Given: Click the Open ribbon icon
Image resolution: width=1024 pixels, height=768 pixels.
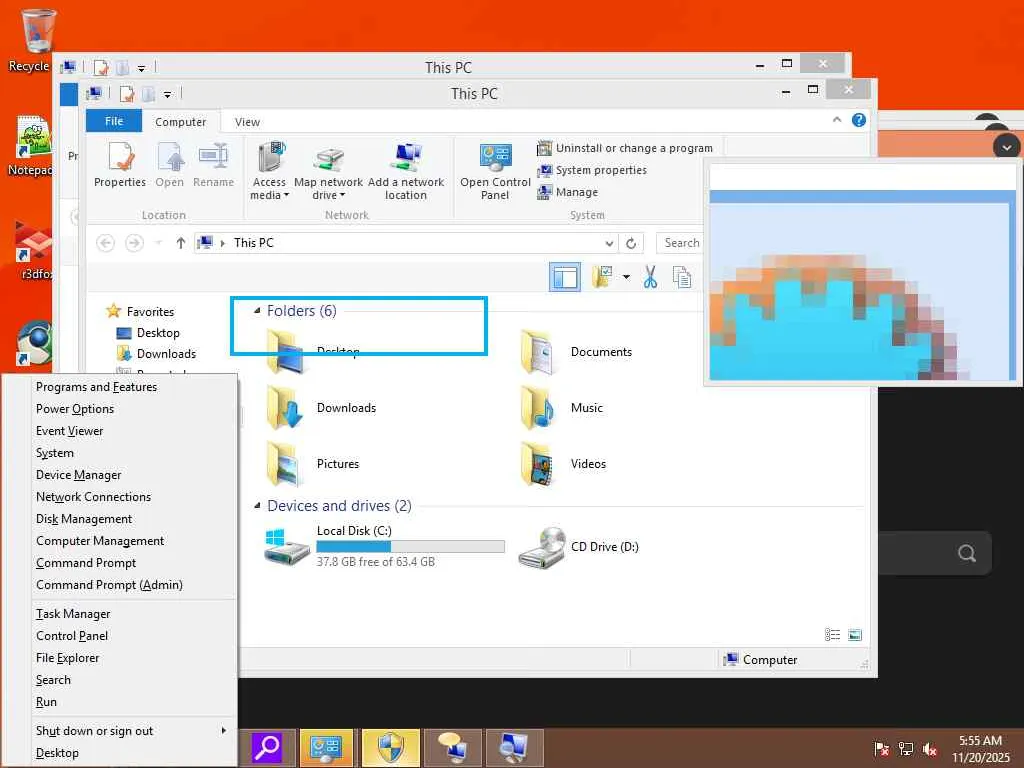Looking at the screenshot, I should (x=170, y=166).
